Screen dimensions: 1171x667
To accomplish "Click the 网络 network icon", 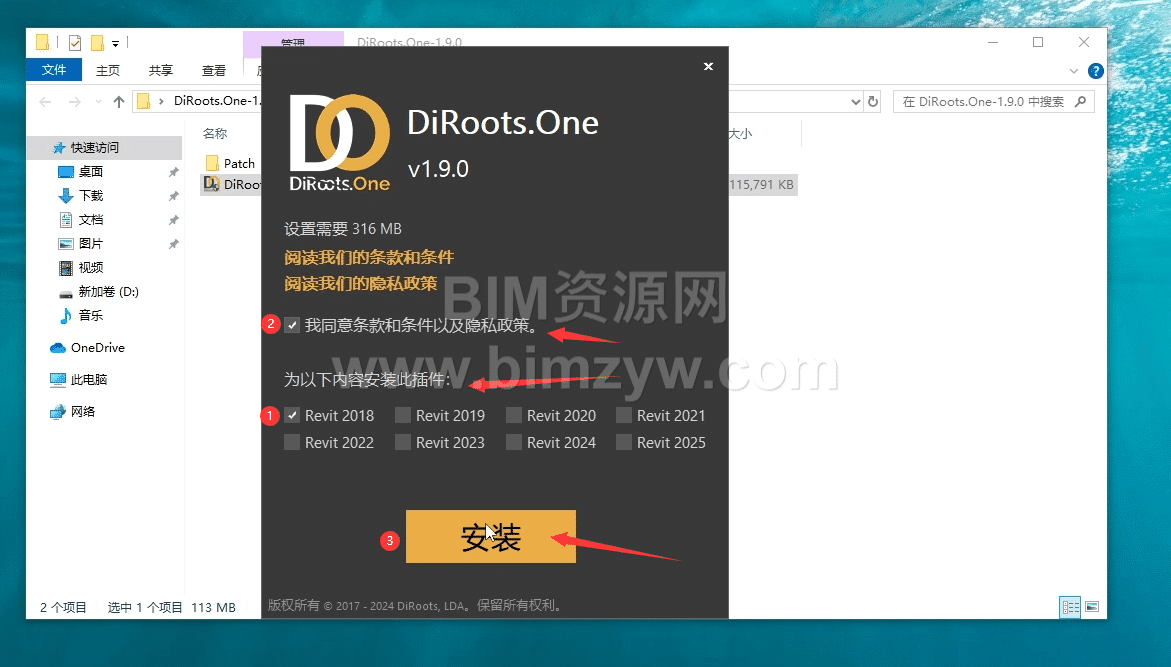I will tap(58, 412).
